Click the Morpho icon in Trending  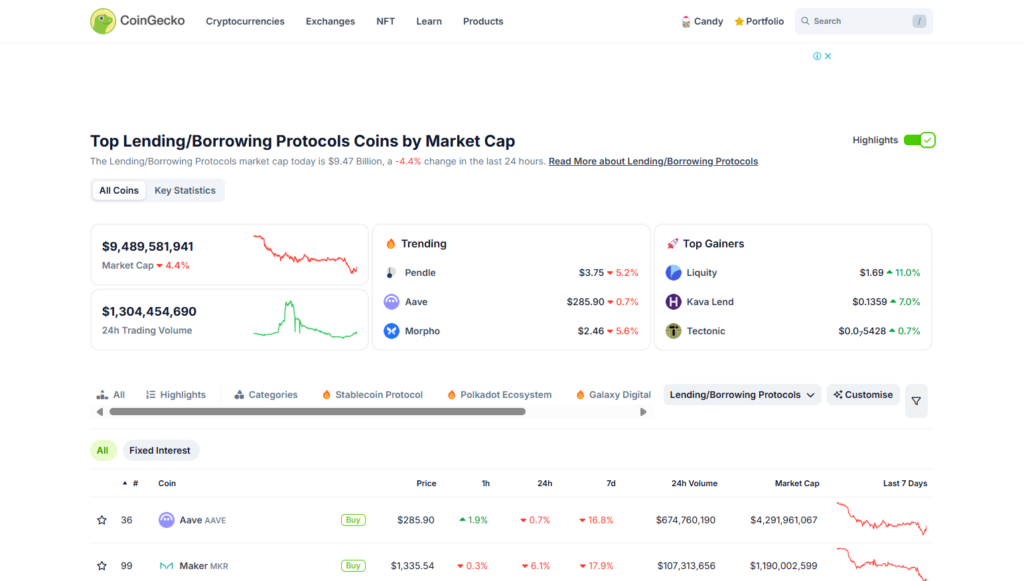(391, 331)
